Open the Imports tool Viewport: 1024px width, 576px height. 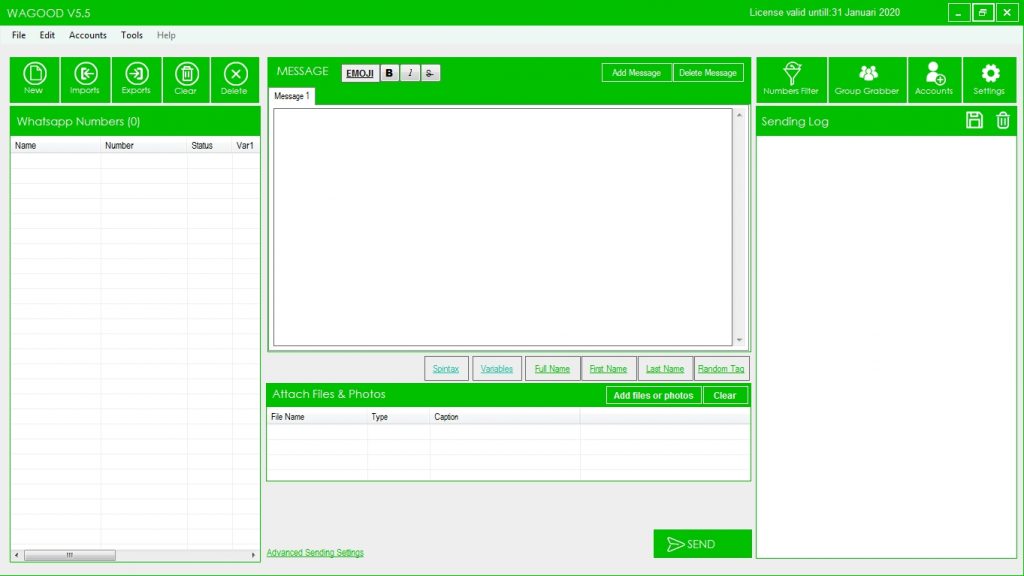pos(85,78)
